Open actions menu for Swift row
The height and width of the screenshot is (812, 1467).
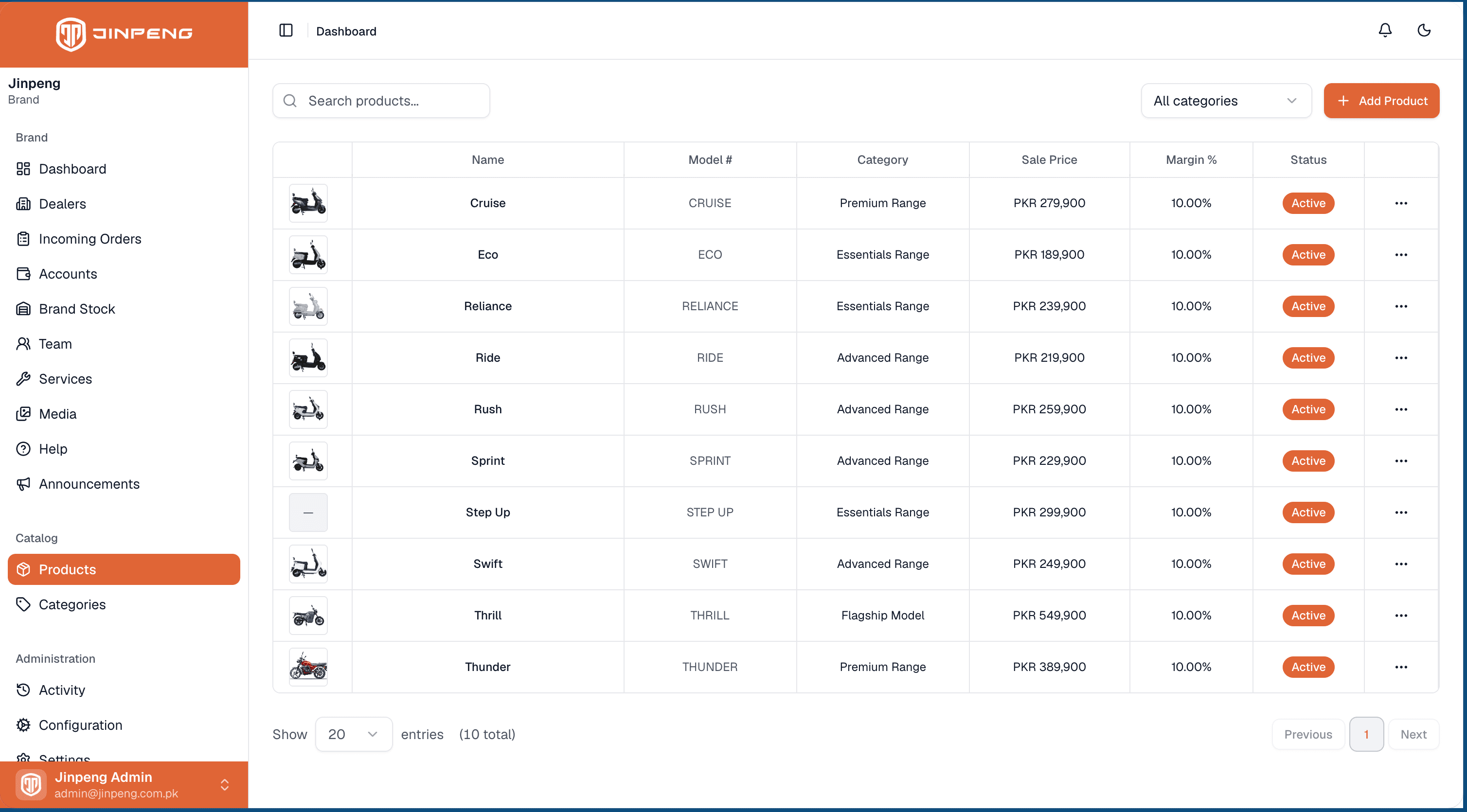1401,565
